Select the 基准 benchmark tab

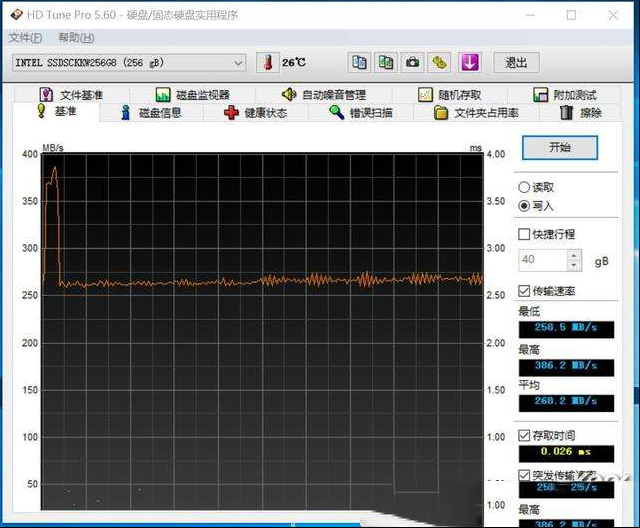coord(56,111)
